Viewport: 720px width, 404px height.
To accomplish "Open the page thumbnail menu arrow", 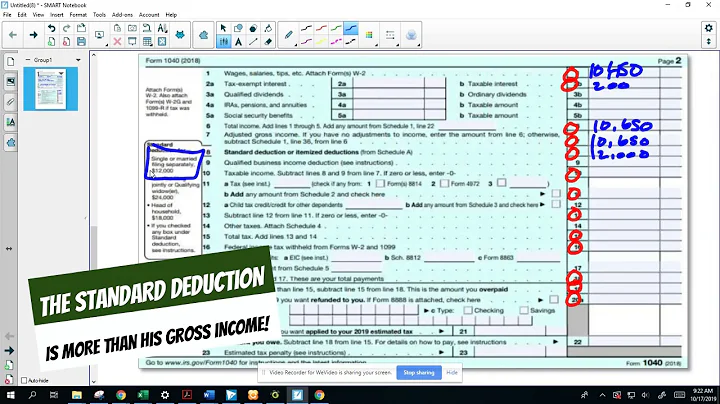I will click(x=61, y=73).
